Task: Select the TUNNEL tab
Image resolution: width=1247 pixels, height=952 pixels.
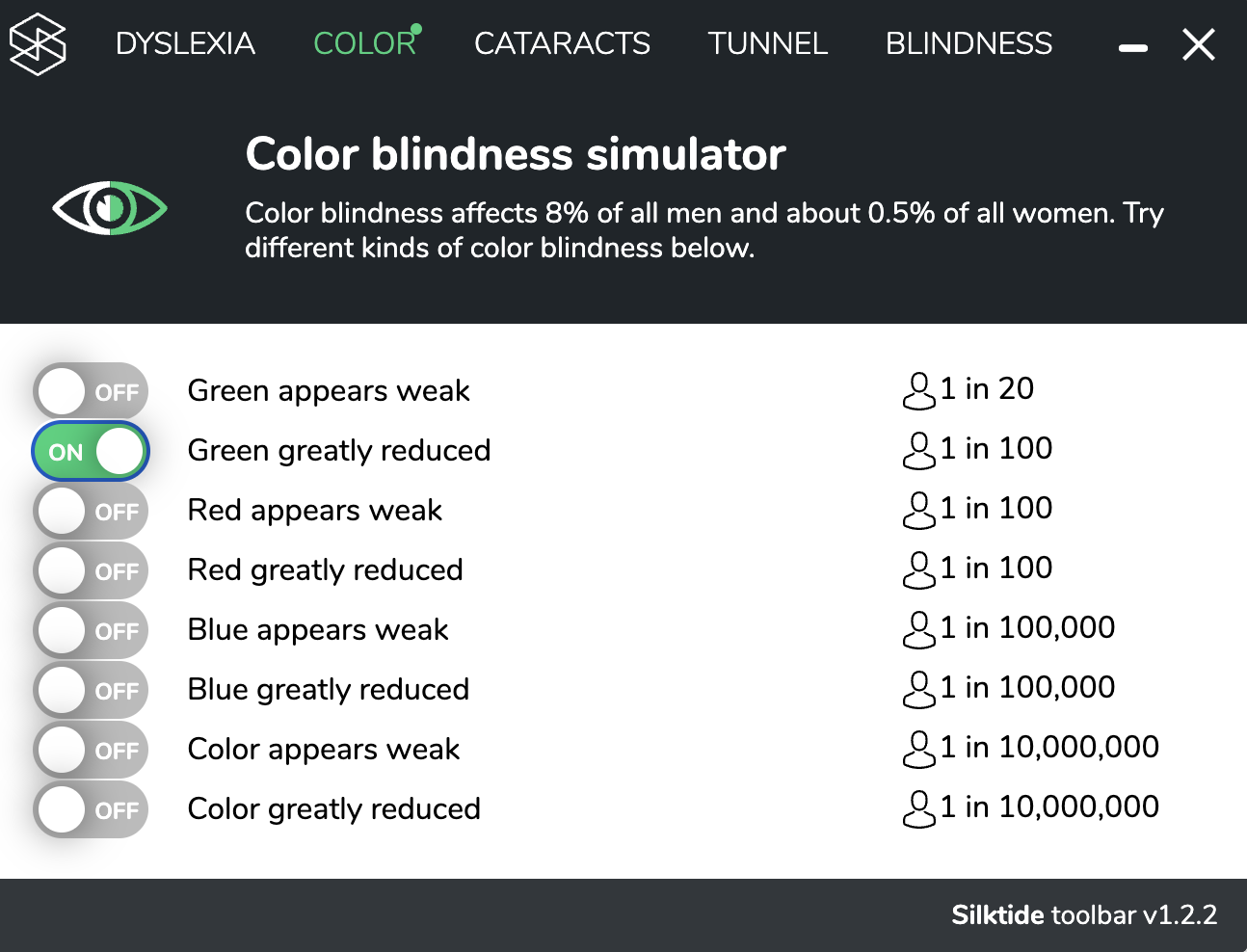Action: point(767,43)
